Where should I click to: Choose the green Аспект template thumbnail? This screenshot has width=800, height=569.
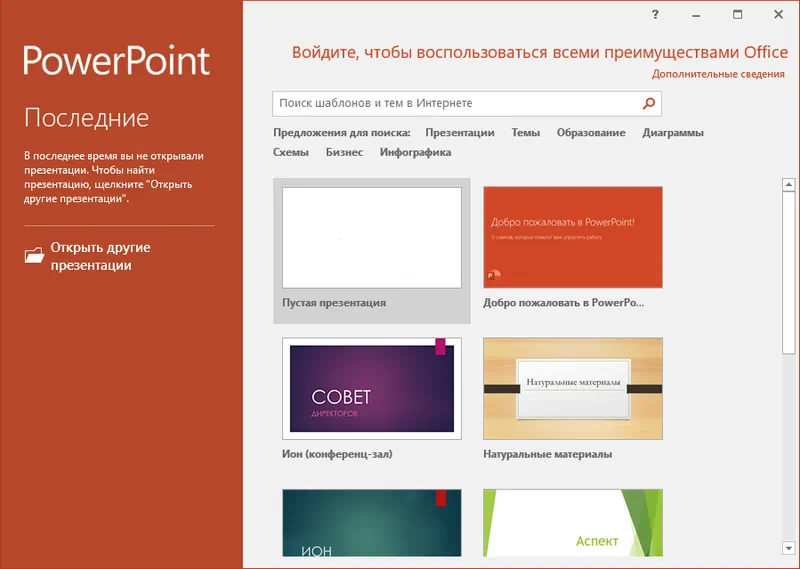(573, 523)
